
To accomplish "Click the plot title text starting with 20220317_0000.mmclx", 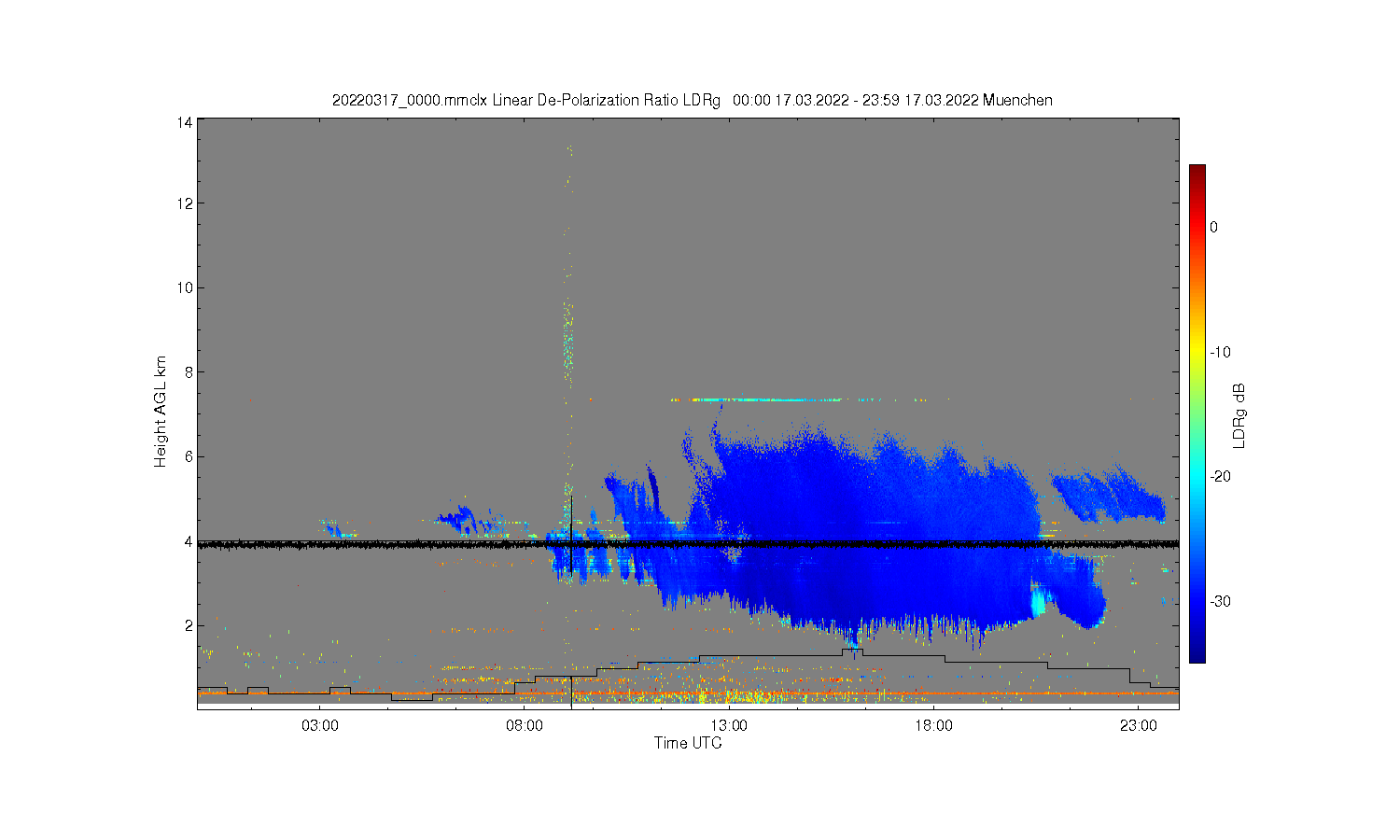I will 692,100.
